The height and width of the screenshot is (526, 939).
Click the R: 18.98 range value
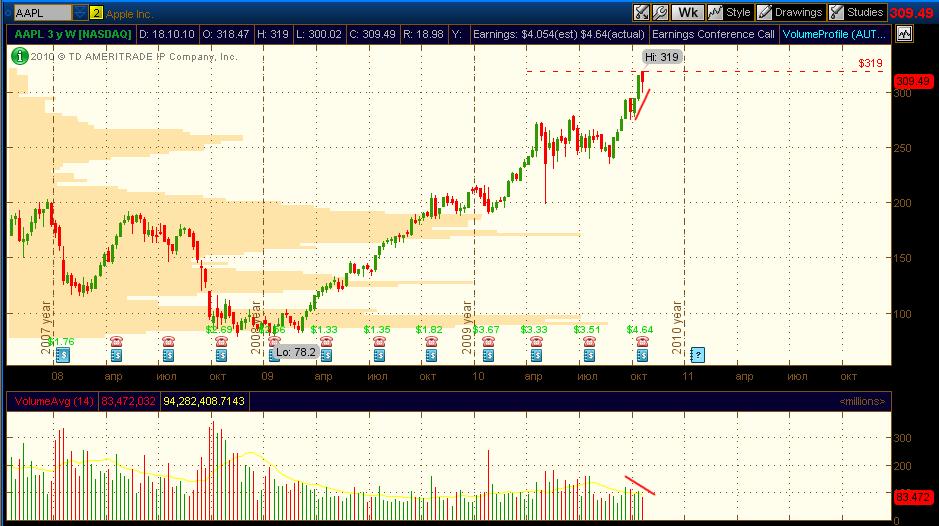[423, 34]
